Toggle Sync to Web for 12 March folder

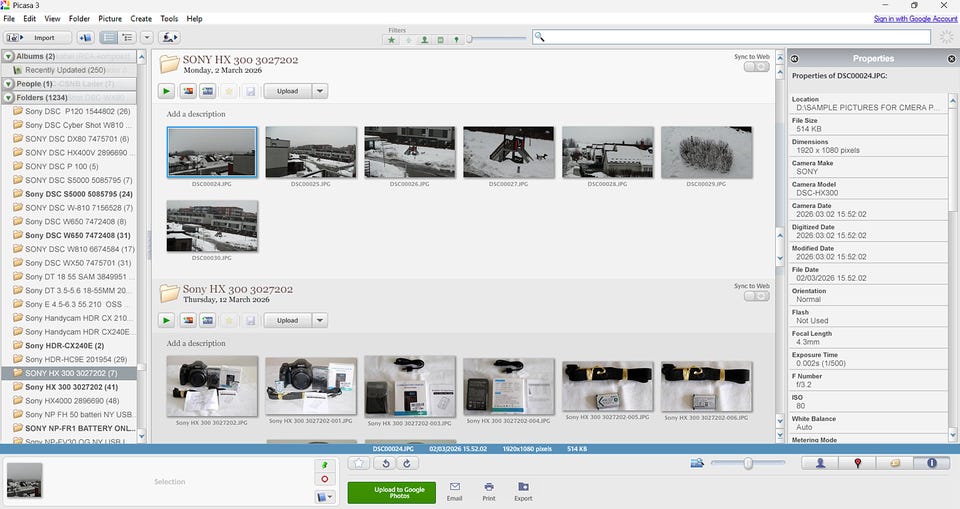tap(757, 296)
